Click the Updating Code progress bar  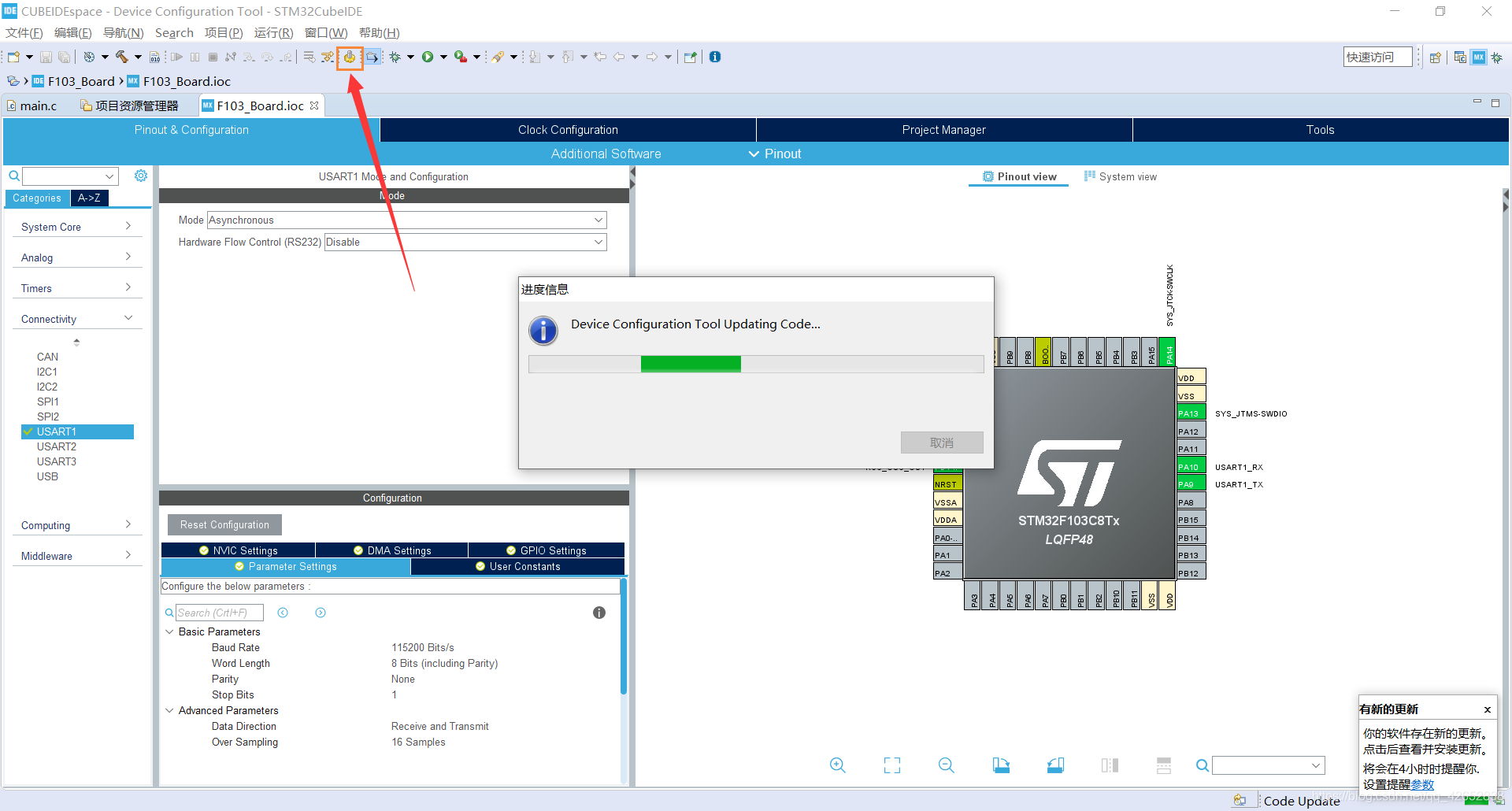pos(756,364)
